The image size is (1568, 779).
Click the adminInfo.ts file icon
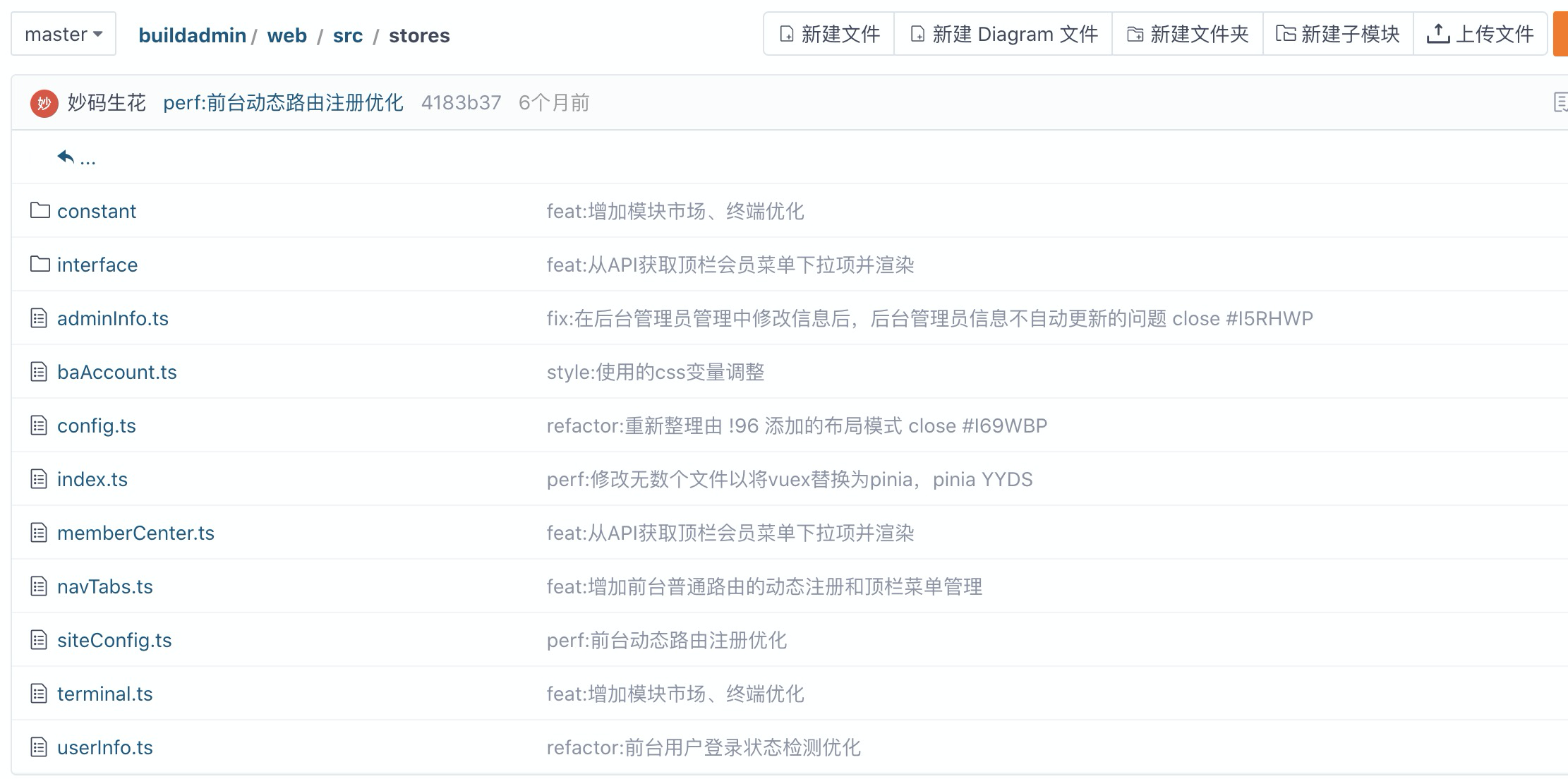tap(40, 318)
